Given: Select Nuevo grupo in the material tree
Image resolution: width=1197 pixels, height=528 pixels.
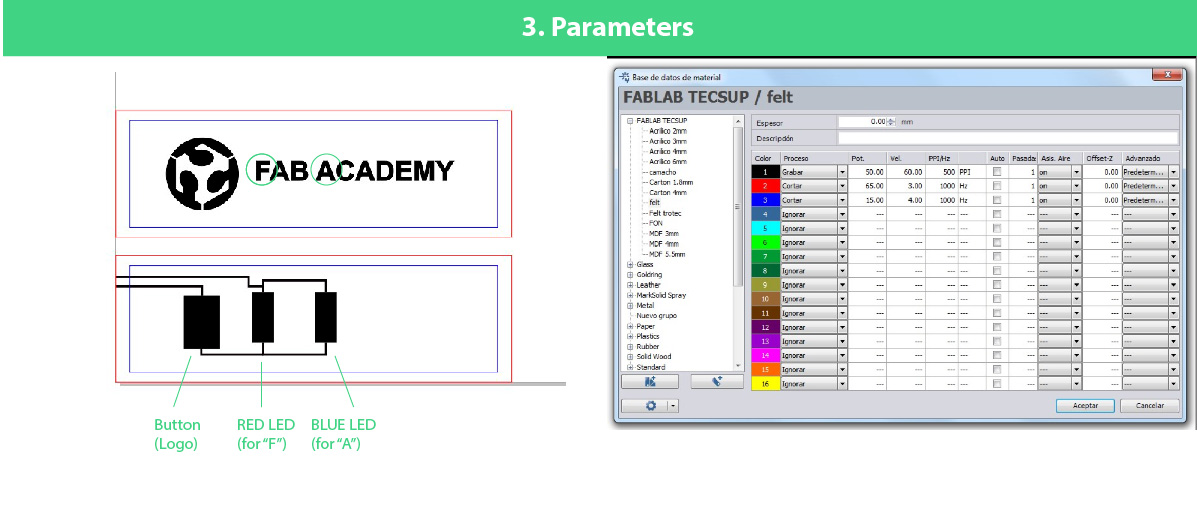Looking at the screenshot, I should click(657, 315).
